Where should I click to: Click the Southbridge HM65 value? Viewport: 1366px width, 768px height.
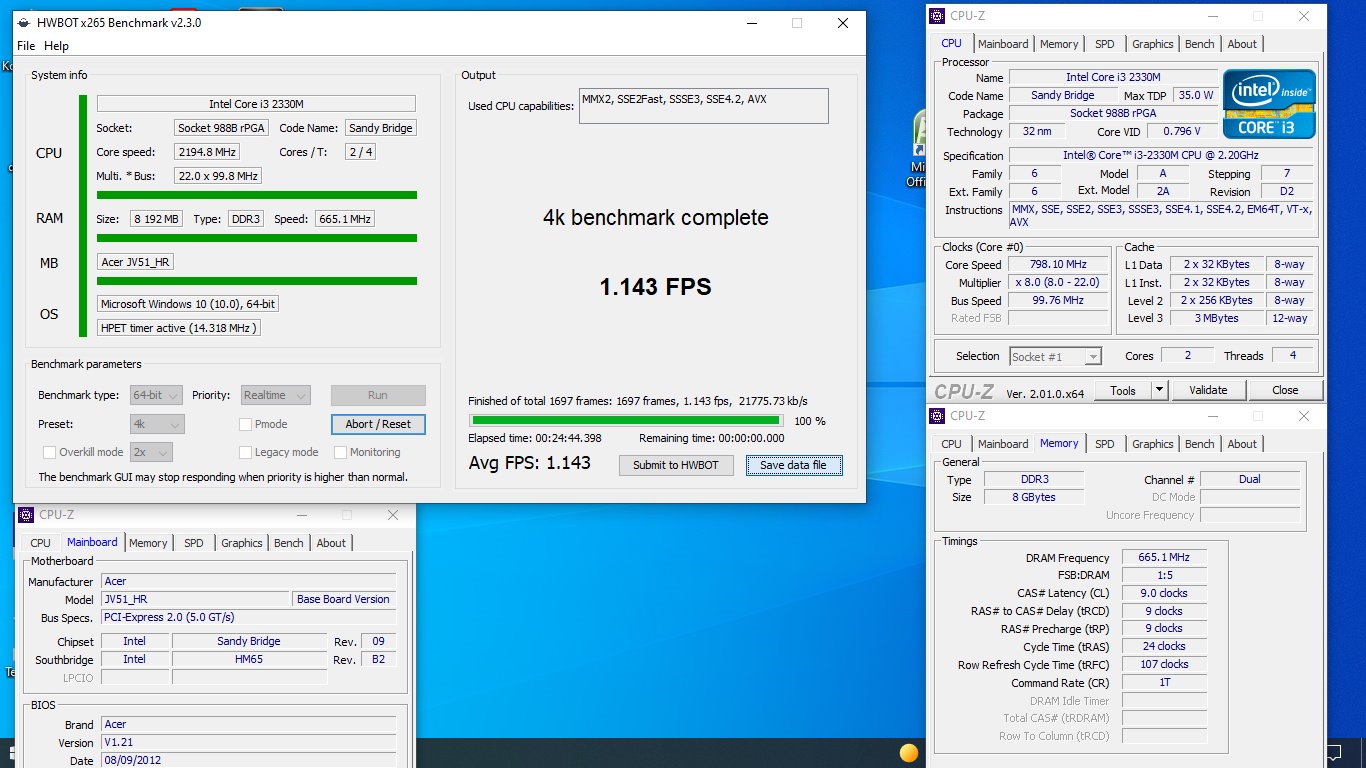click(249, 659)
